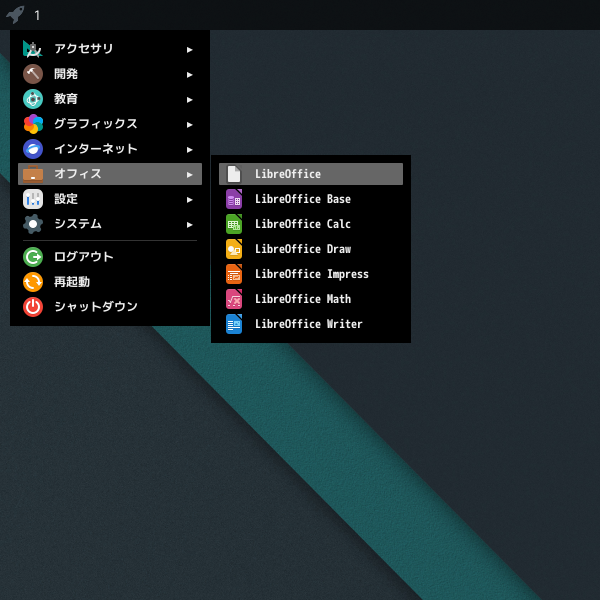Launch LibreOffice Impress from submenu
This screenshot has height=600, width=600.
[x=311, y=274]
